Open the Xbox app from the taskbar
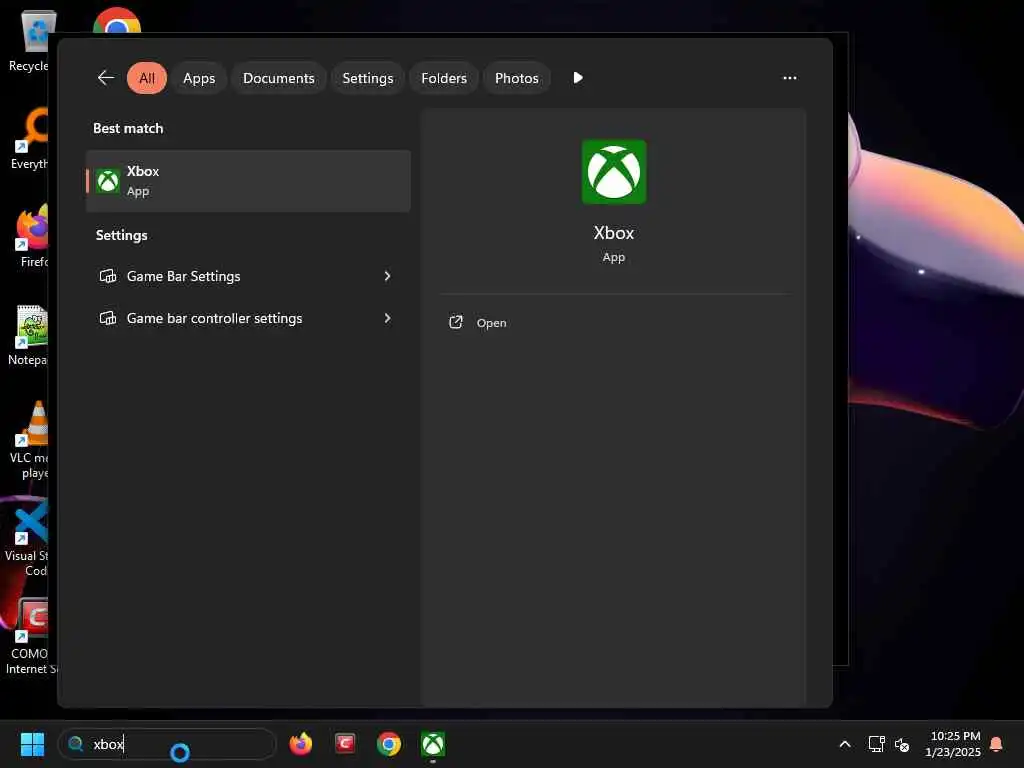Screen dimensions: 1024x768 [x=433, y=744]
